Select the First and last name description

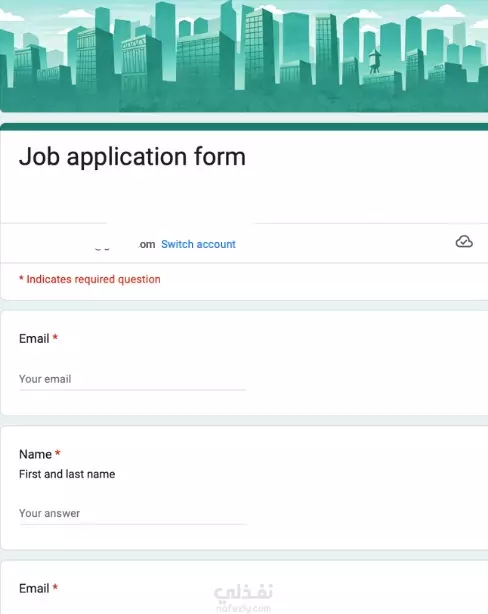click(x=67, y=474)
